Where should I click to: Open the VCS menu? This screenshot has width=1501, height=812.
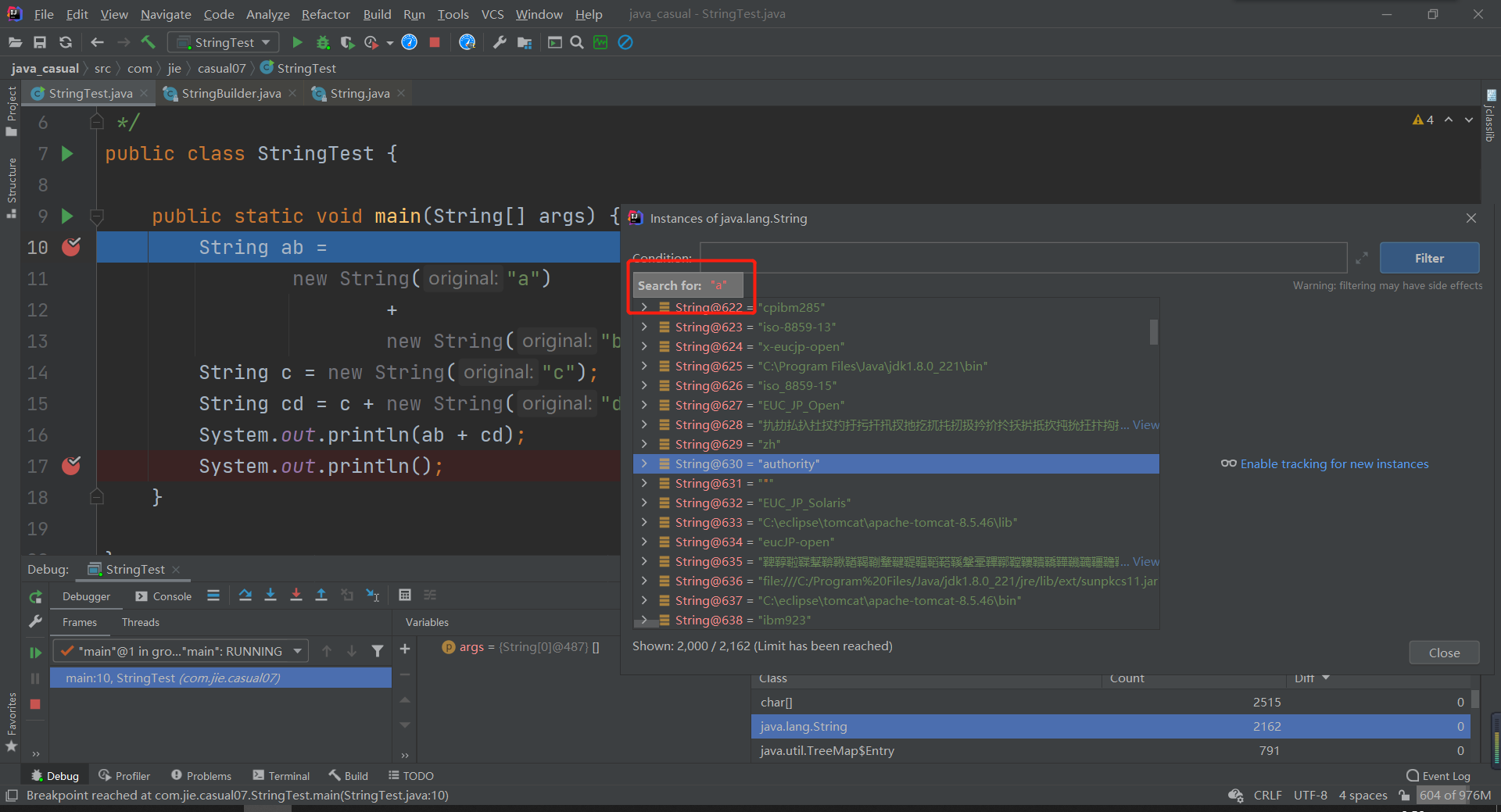tap(493, 14)
